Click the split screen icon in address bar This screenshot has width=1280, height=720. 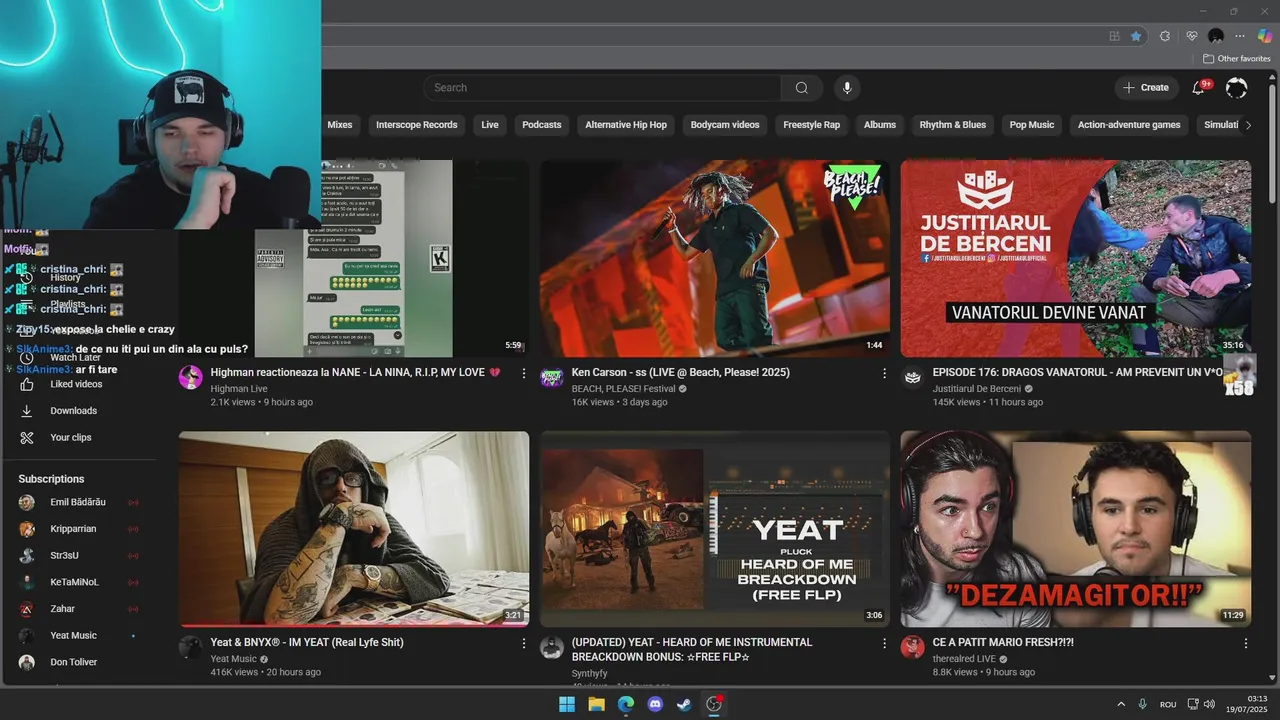pyautogui.click(x=1114, y=36)
